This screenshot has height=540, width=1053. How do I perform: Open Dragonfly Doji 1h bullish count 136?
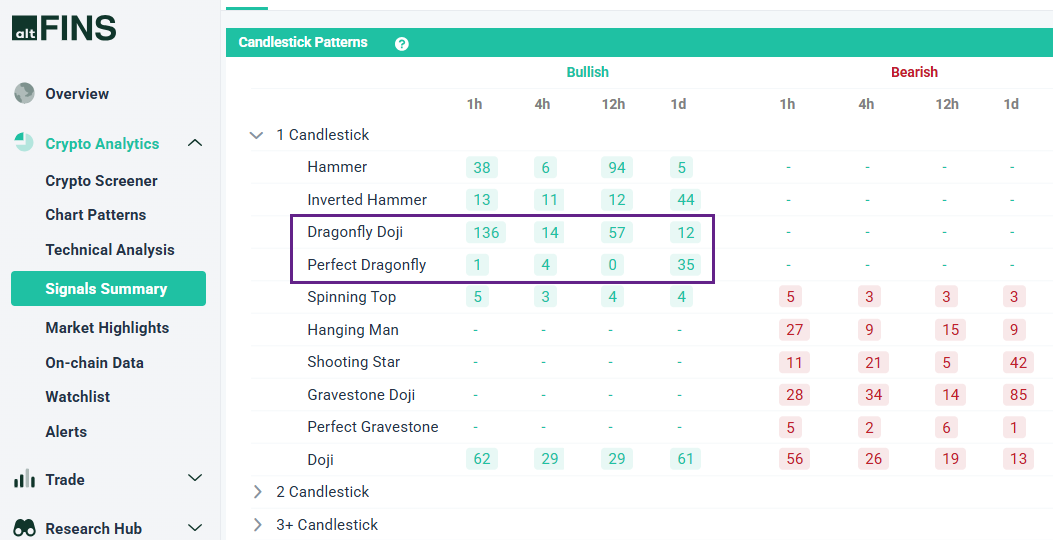486,232
